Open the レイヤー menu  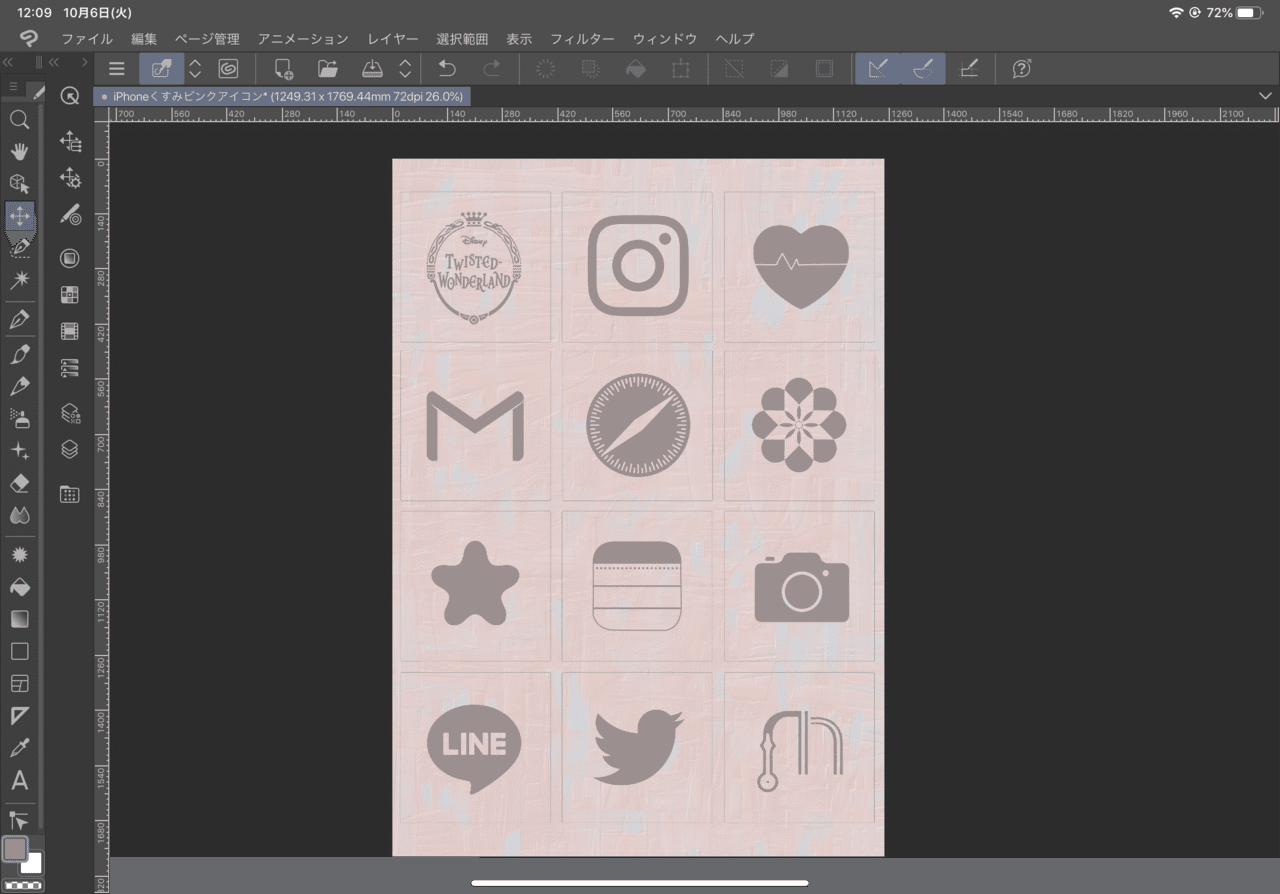pyautogui.click(x=393, y=39)
